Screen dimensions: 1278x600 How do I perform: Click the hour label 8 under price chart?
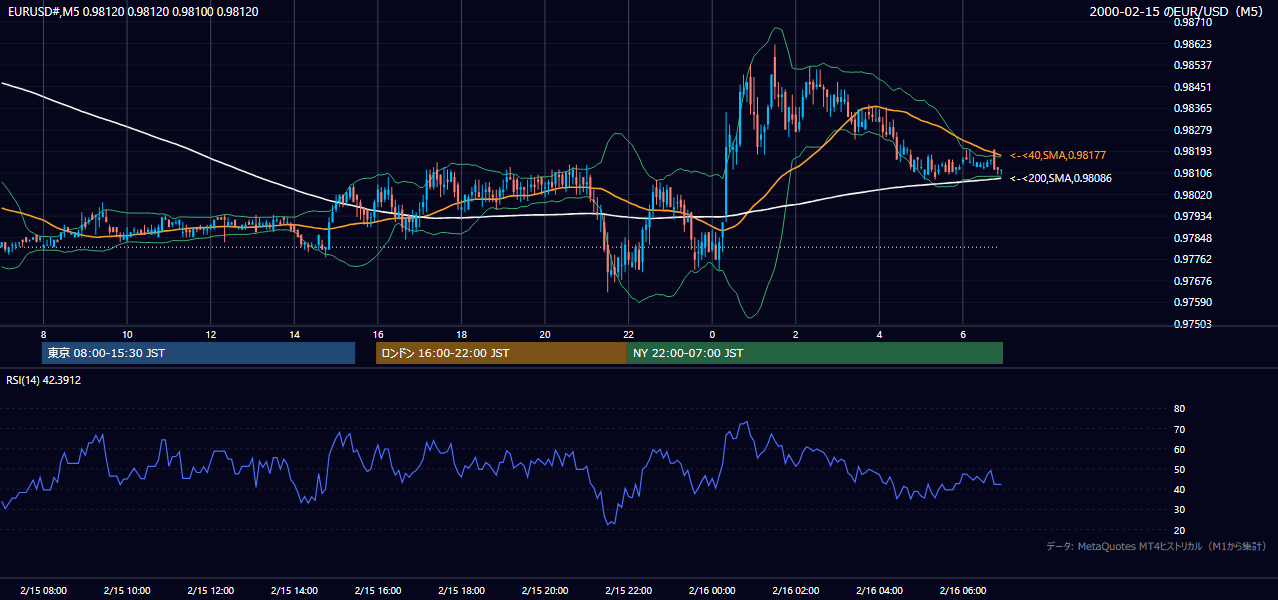[x=43, y=334]
